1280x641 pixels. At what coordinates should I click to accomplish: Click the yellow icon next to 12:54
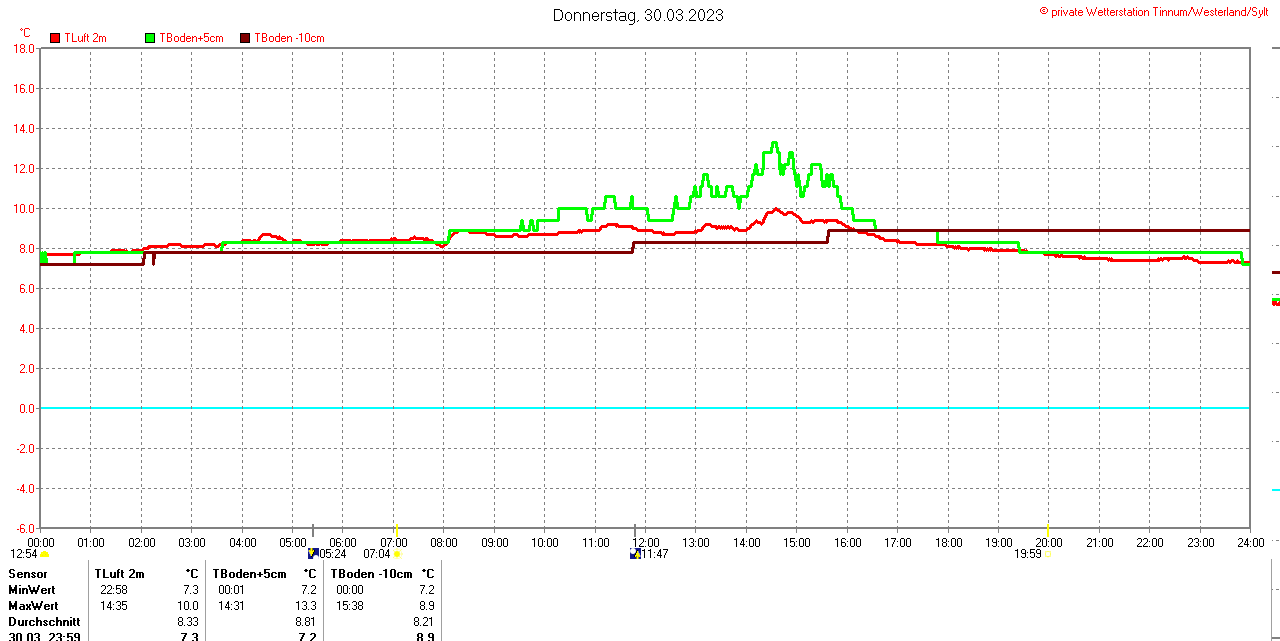coord(45,554)
